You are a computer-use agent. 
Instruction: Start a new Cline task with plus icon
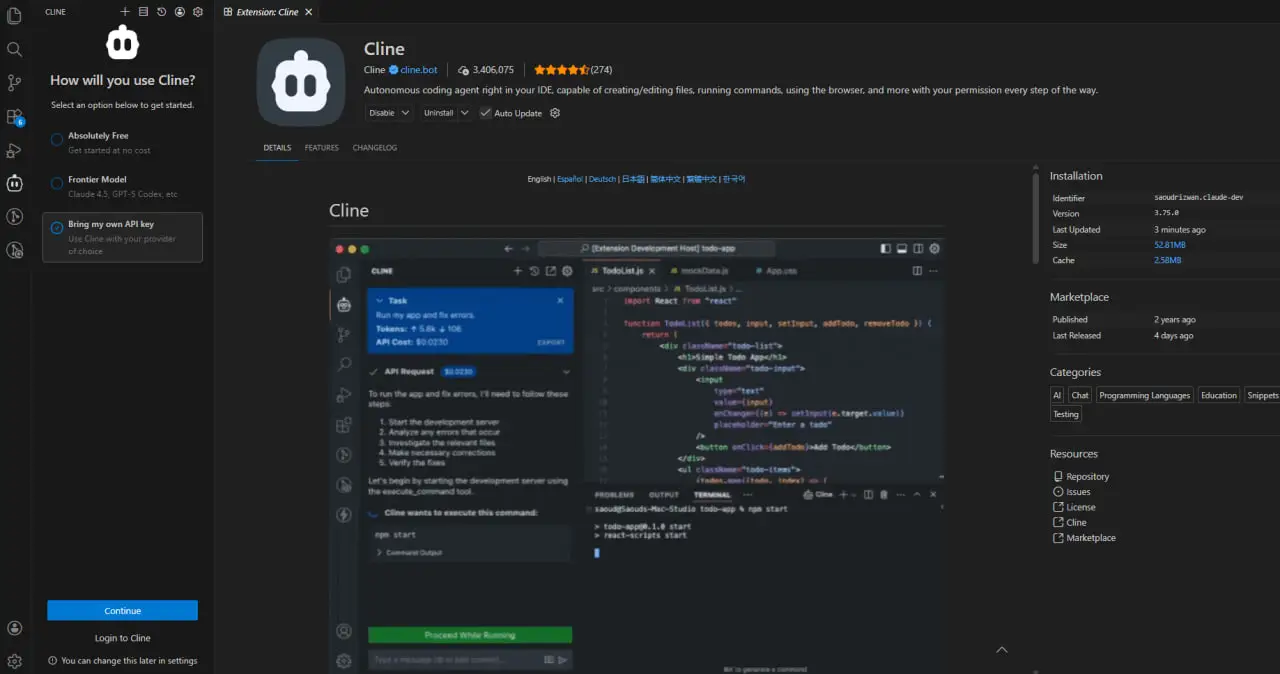coord(125,12)
